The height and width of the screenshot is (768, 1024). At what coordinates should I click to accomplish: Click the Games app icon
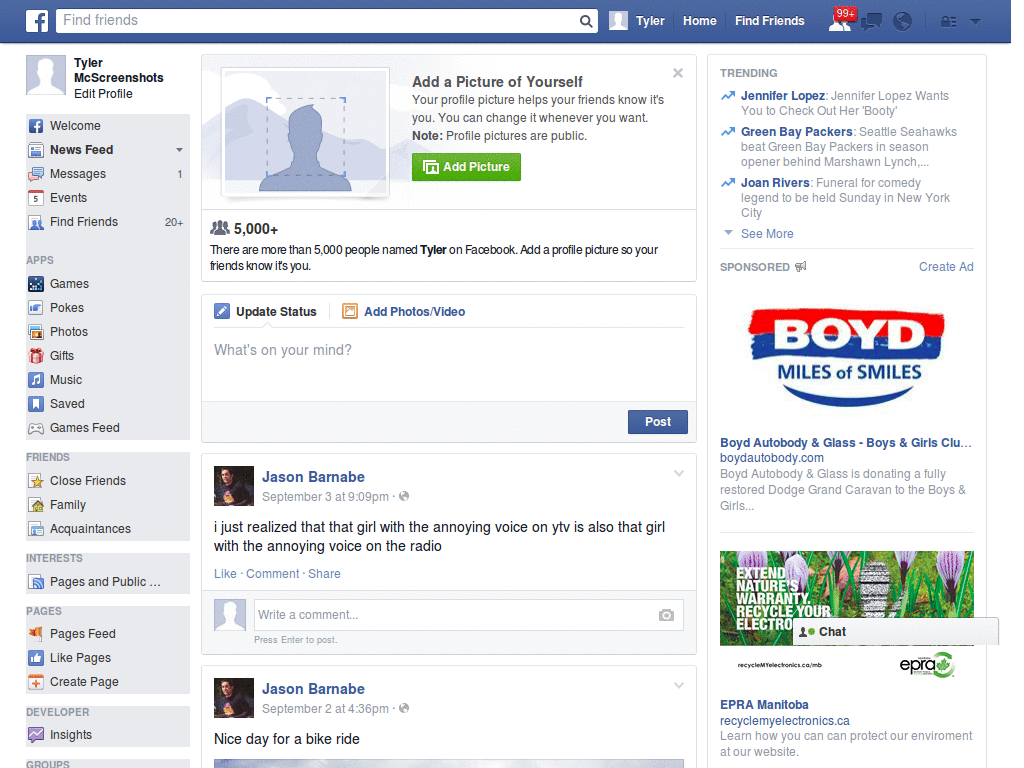point(36,284)
